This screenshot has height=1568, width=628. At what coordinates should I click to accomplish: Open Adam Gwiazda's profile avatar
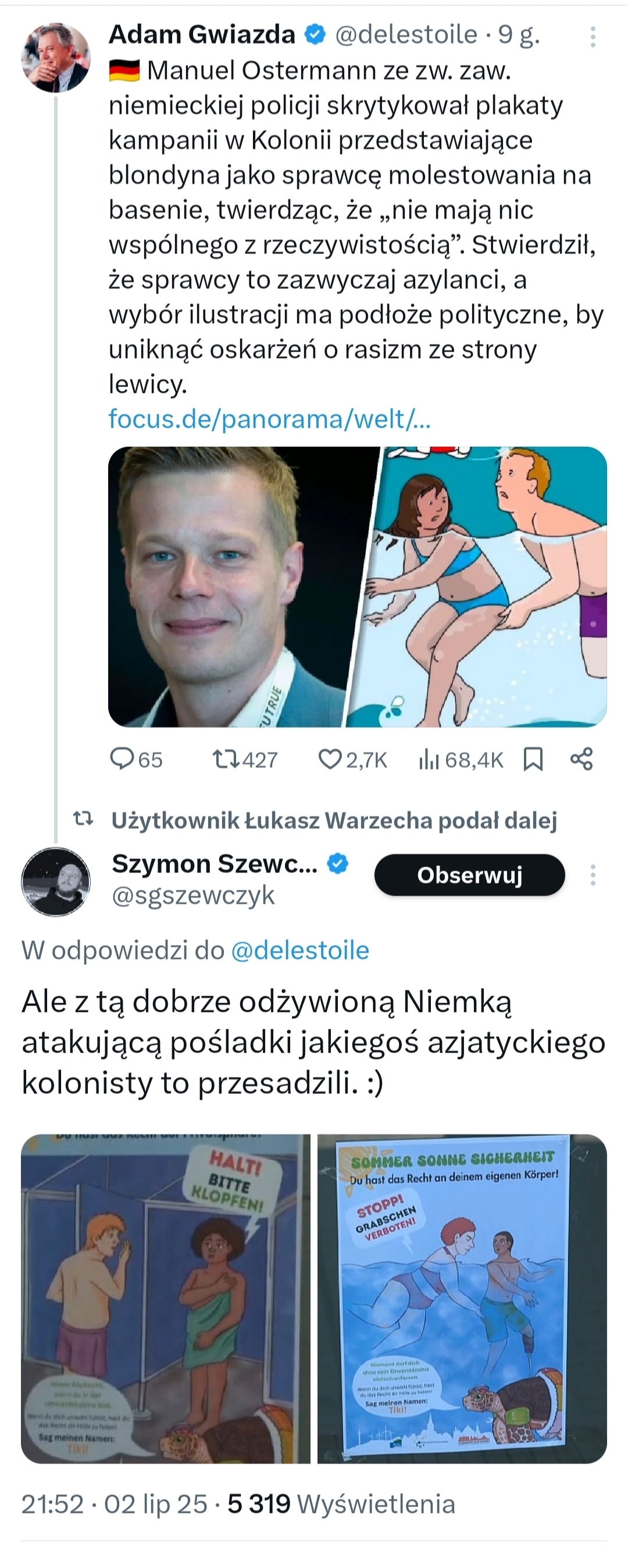pyautogui.click(x=55, y=58)
